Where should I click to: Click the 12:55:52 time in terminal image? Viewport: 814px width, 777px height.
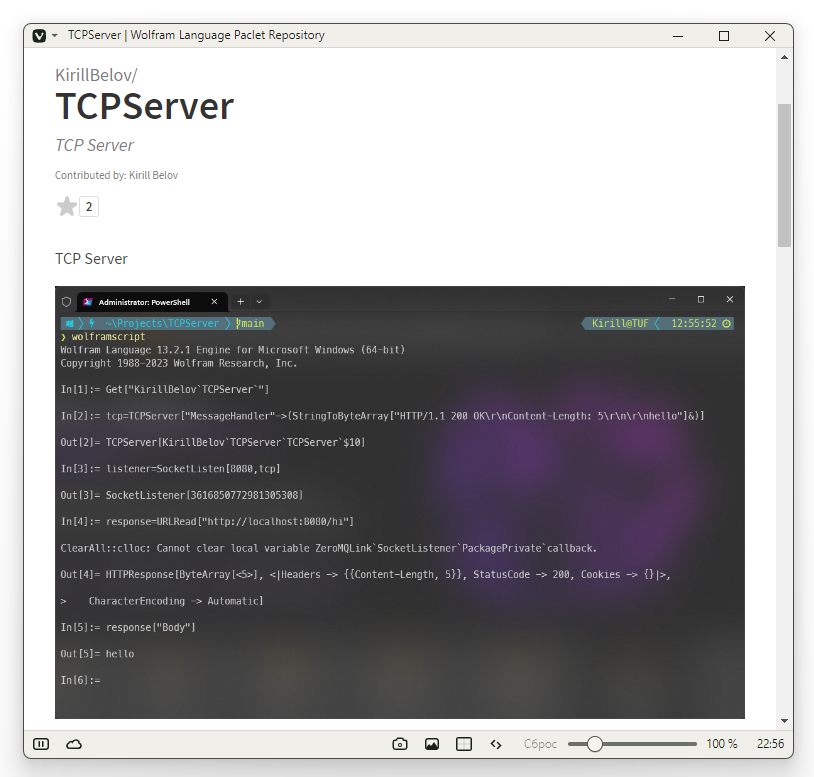(x=694, y=323)
